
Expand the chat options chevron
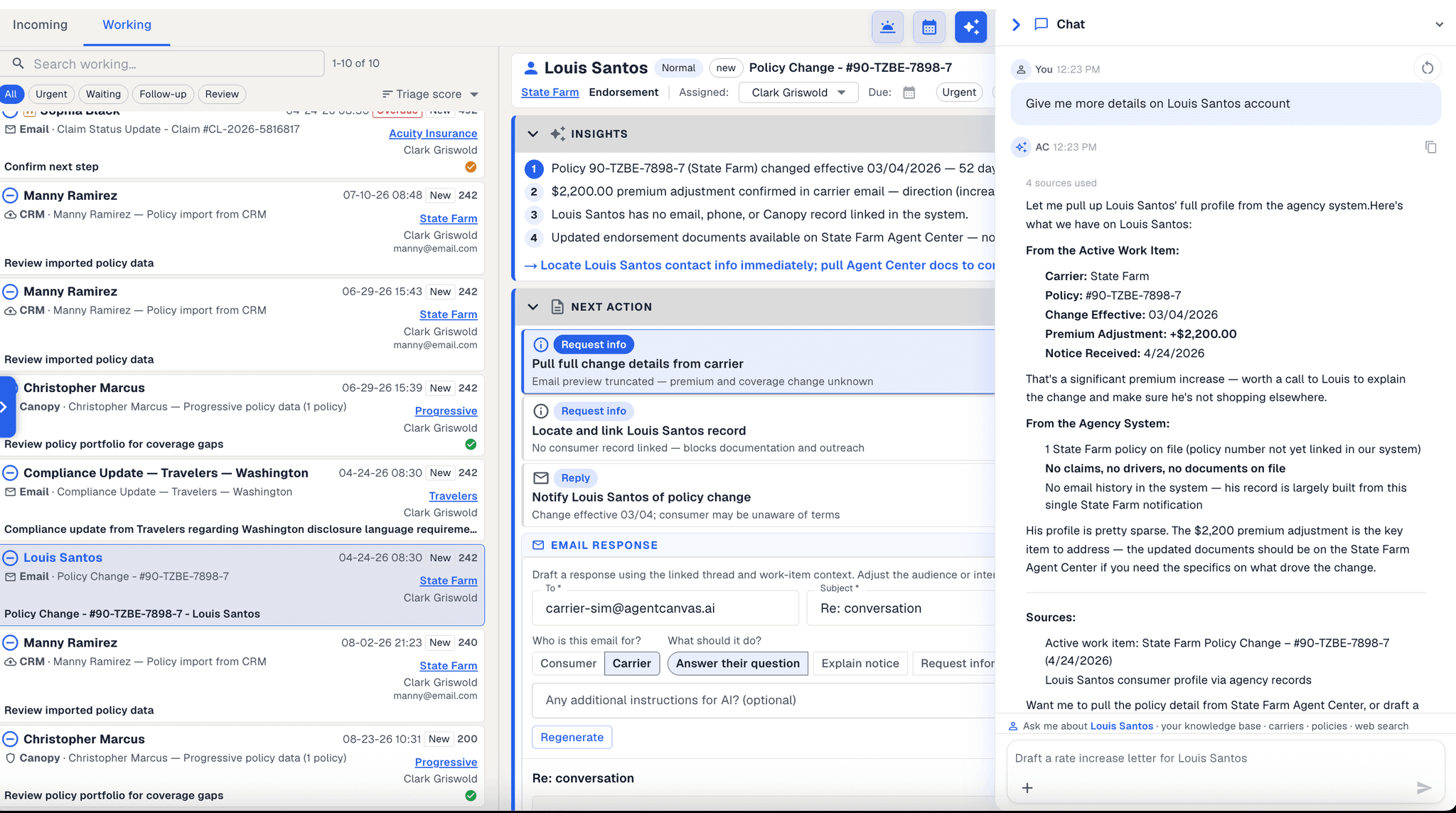[x=1439, y=24]
